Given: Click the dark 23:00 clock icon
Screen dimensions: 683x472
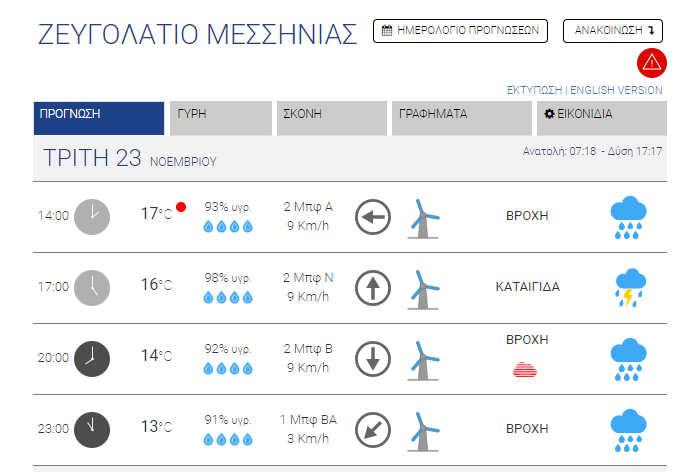Looking at the screenshot, I should point(92,427).
